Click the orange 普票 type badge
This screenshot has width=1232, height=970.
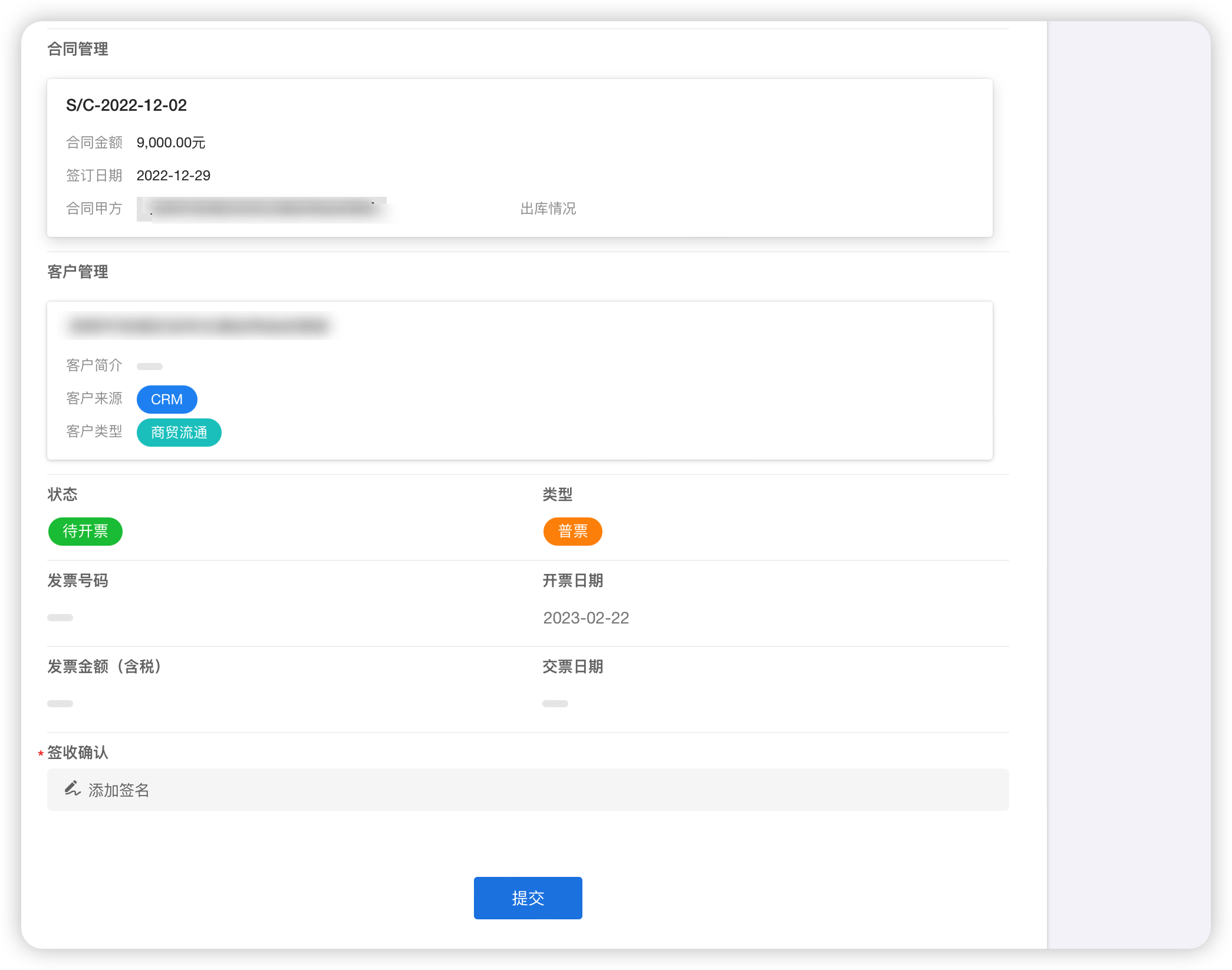coord(572,532)
